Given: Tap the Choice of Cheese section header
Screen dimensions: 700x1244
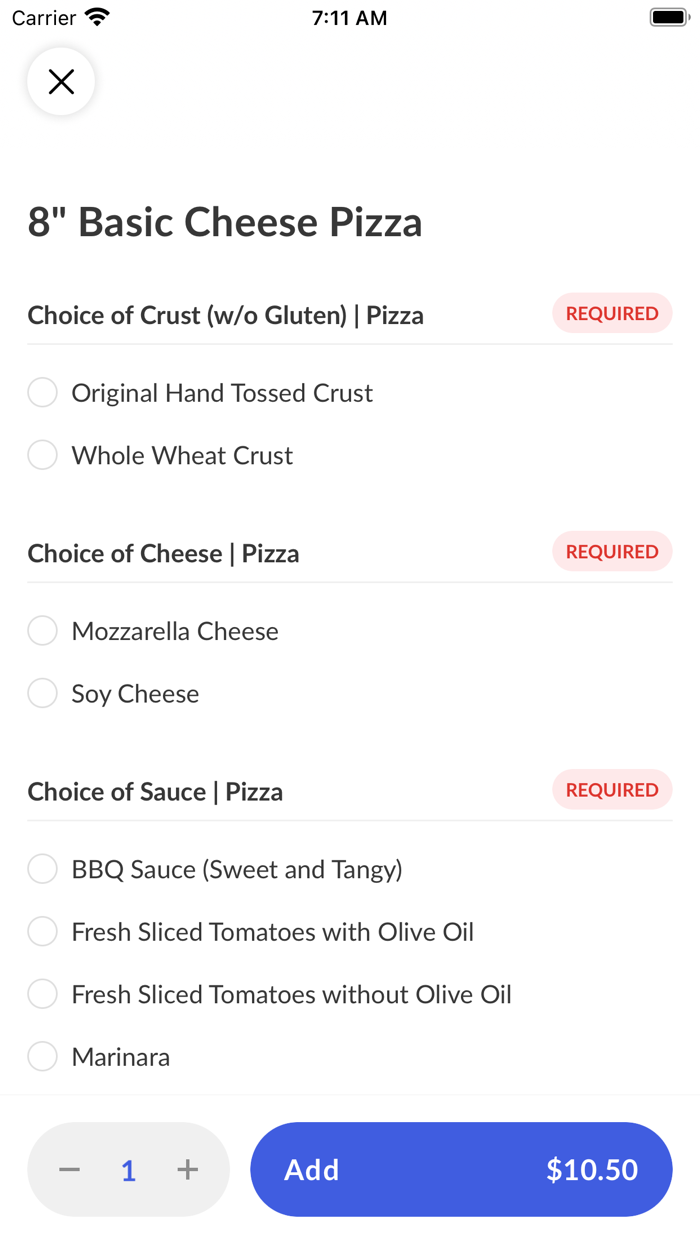Looking at the screenshot, I should (x=163, y=552).
